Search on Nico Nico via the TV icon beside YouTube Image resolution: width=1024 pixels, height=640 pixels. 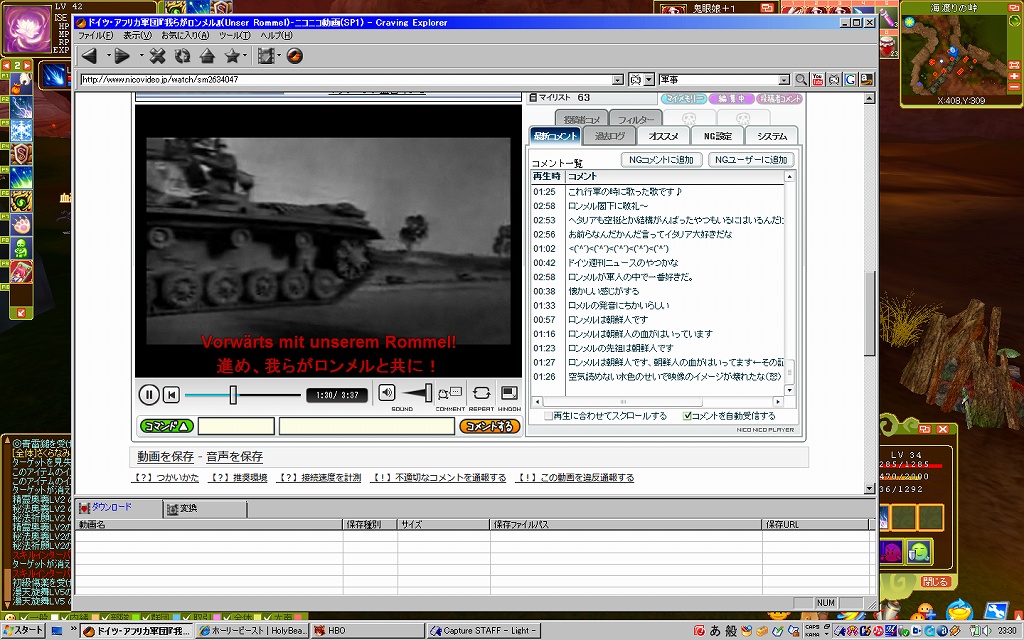pos(834,80)
